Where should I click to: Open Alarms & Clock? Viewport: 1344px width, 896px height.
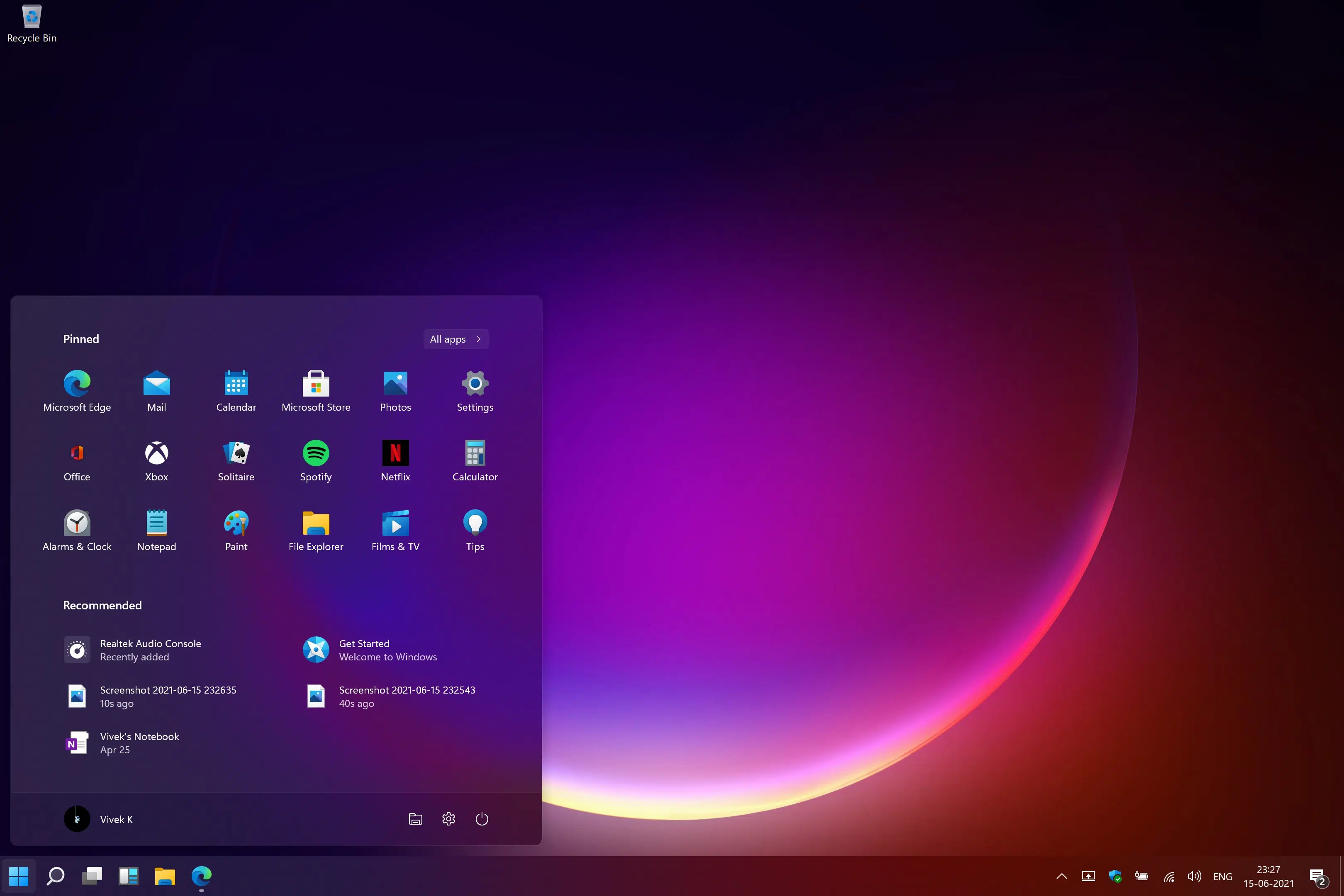pyautogui.click(x=77, y=531)
